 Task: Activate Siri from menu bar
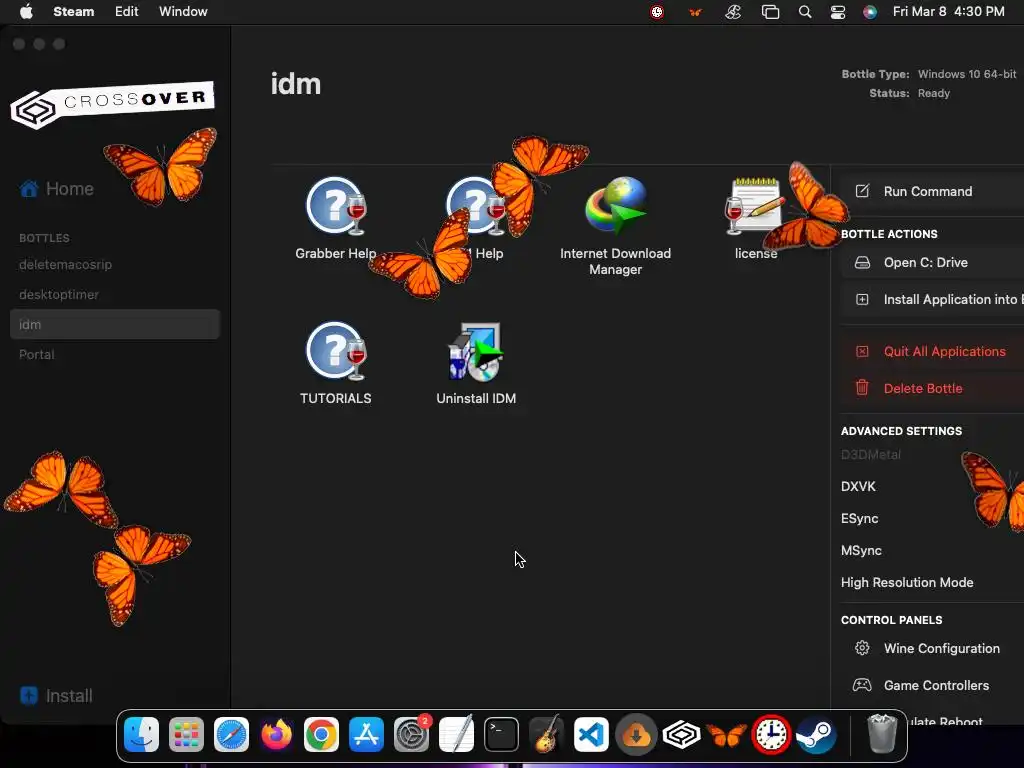click(870, 12)
